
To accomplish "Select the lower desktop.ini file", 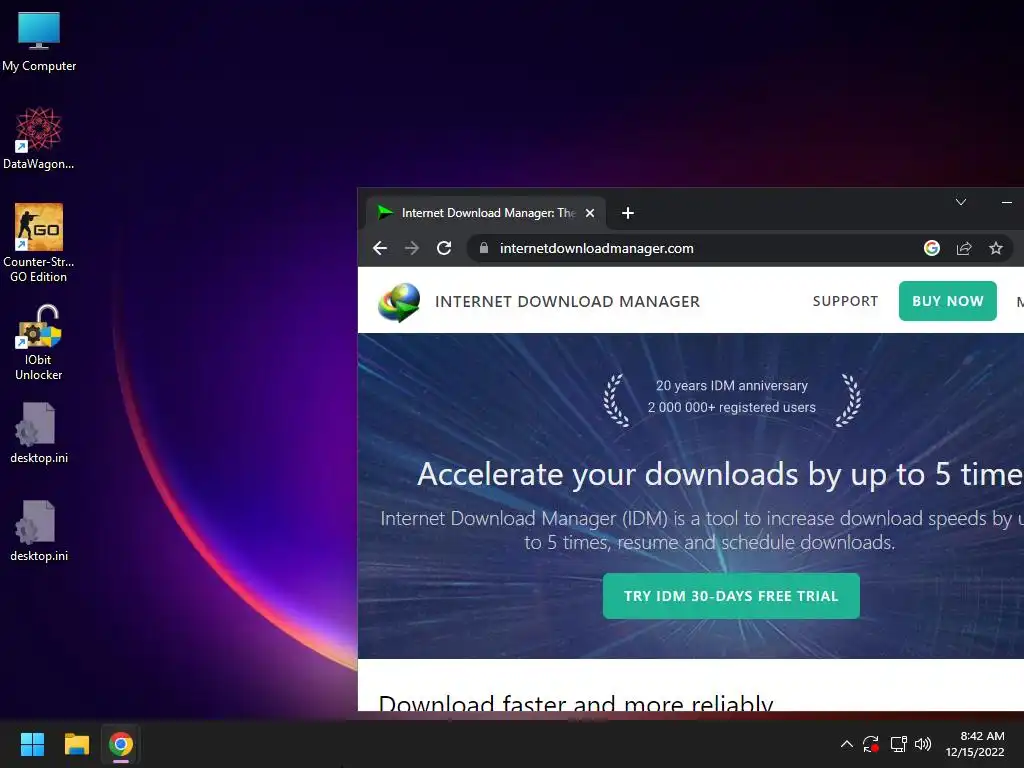I will click(x=39, y=531).
